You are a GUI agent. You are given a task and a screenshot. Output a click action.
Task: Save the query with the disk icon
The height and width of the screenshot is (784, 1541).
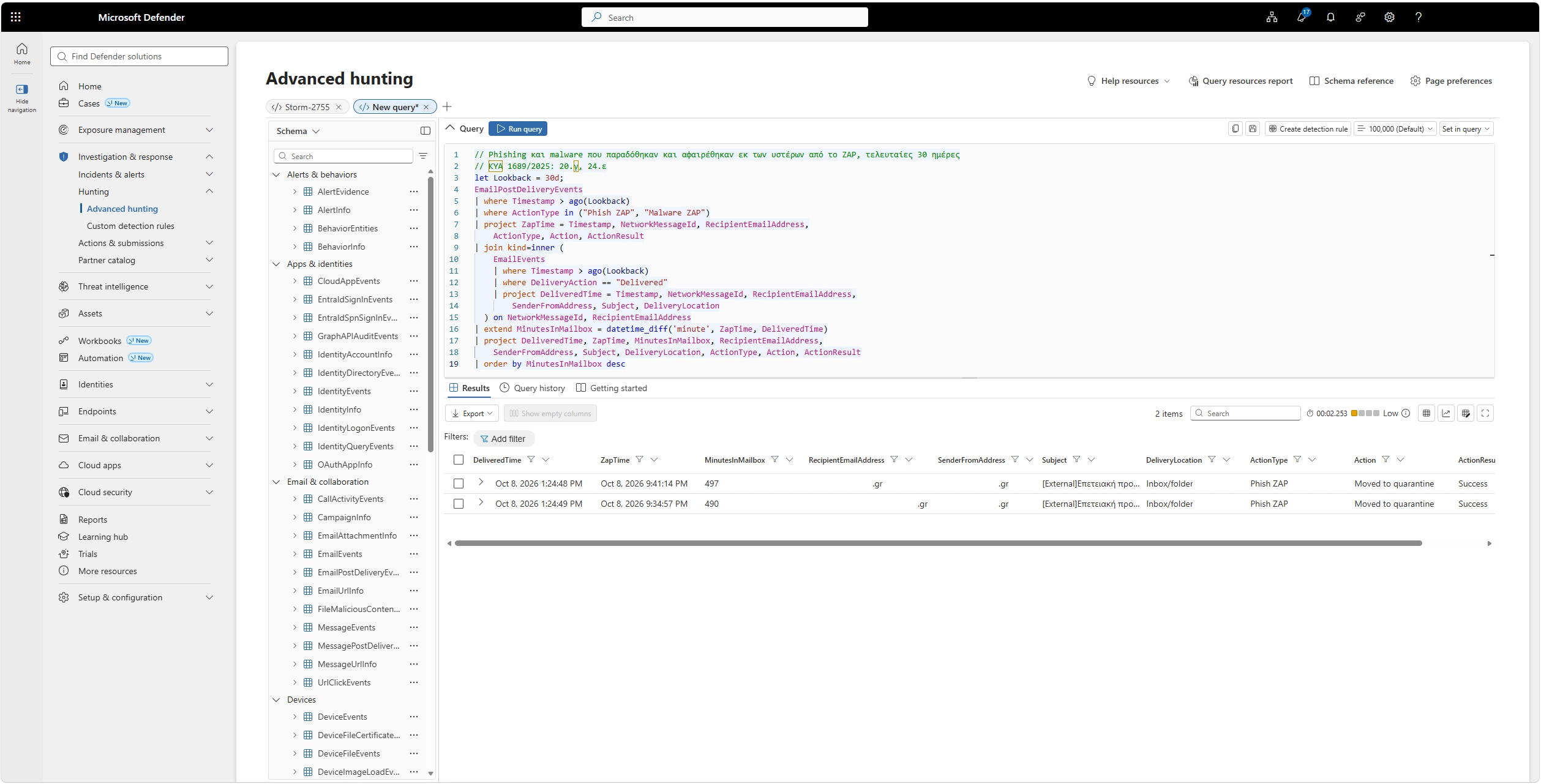1253,129
